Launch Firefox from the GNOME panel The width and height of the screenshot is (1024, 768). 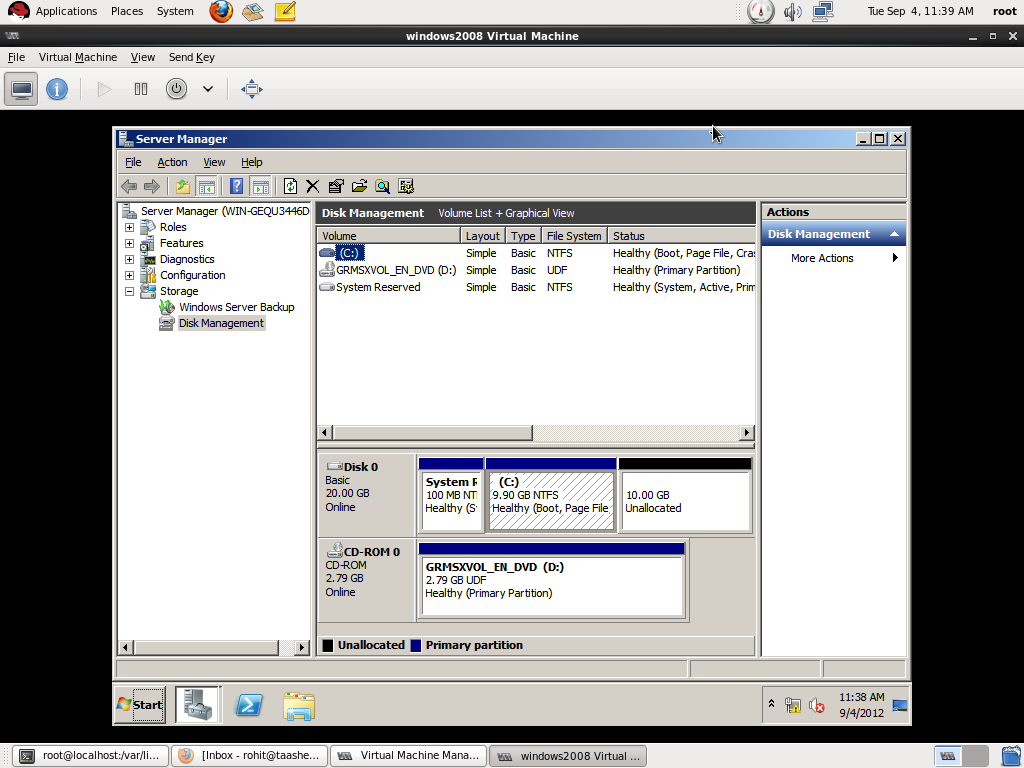pyautogui.click(x=221, y=11)
